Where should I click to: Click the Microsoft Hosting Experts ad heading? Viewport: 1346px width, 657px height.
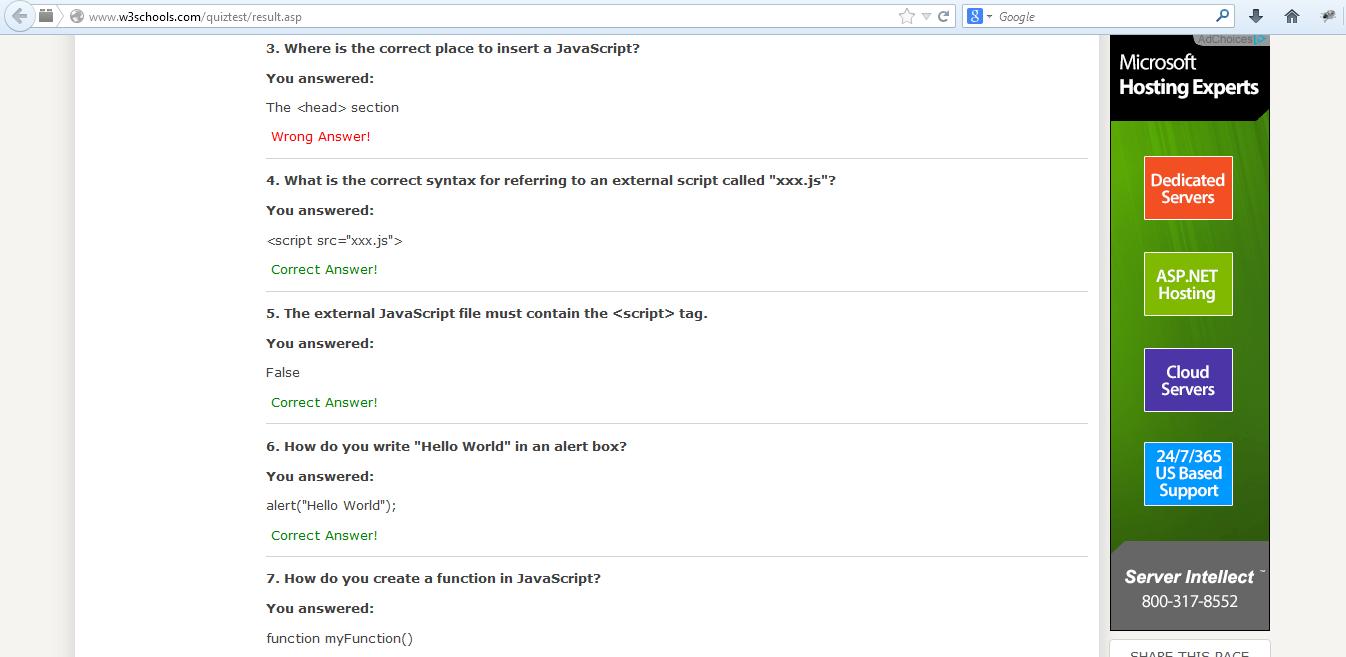tap(1189, 75)
